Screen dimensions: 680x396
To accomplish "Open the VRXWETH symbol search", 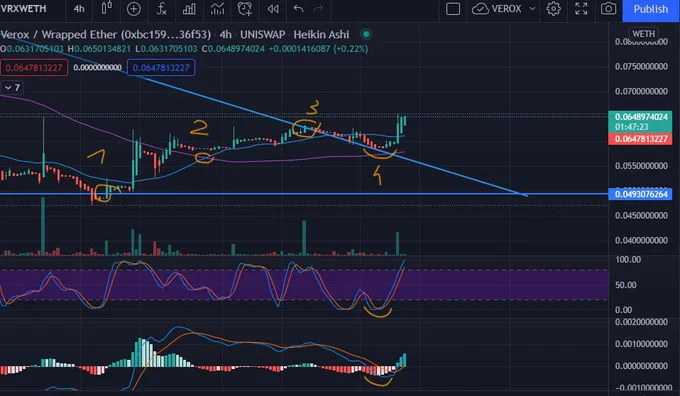I will click(24, 9).
